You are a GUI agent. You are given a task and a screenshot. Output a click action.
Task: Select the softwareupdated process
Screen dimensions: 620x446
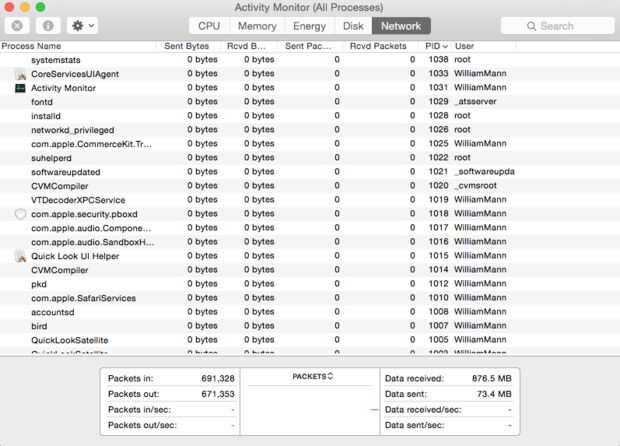coord(310,172)
